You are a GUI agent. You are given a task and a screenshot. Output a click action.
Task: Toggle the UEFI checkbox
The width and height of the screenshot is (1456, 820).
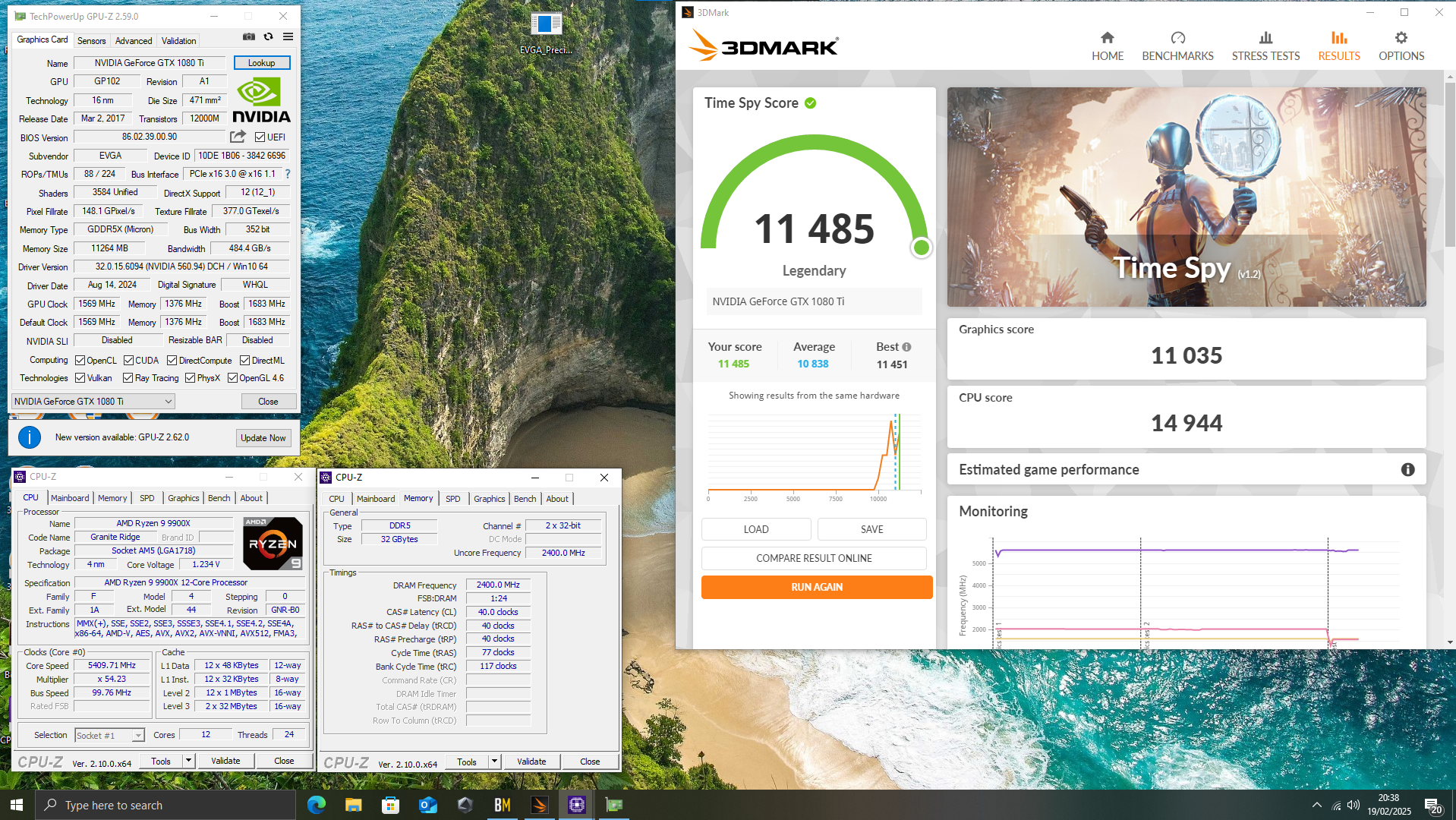260,137
